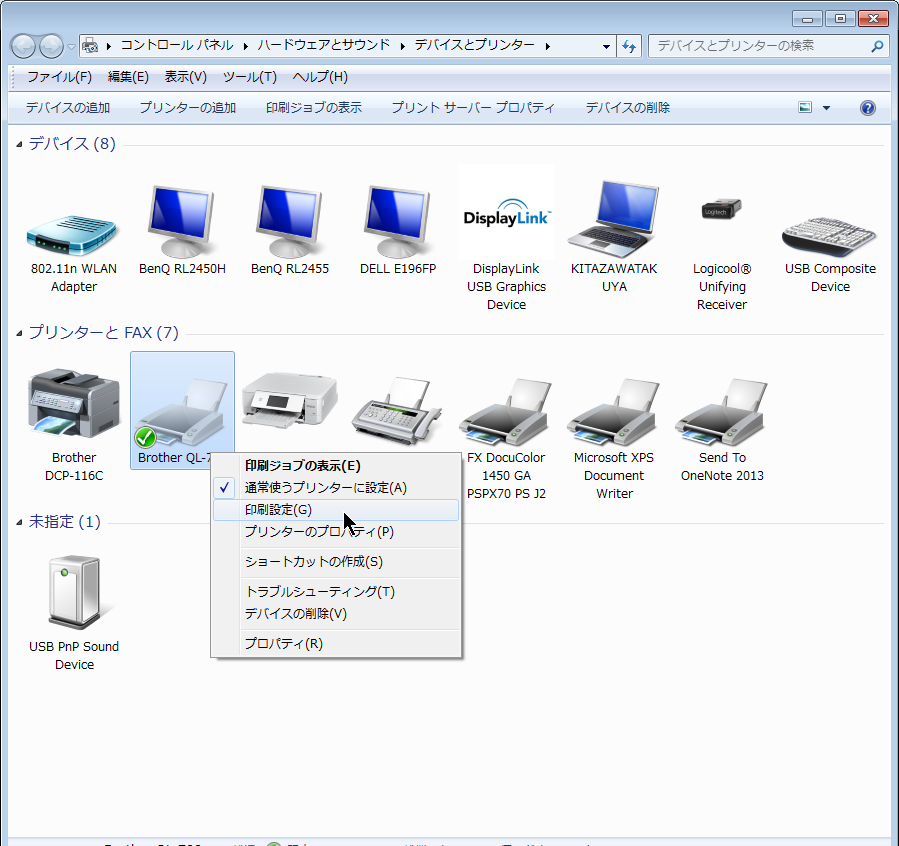This screenshot has width=899, height=846.
Task: Choose デバイスの削除(V) from the context menu
Action: coord(336,613)
